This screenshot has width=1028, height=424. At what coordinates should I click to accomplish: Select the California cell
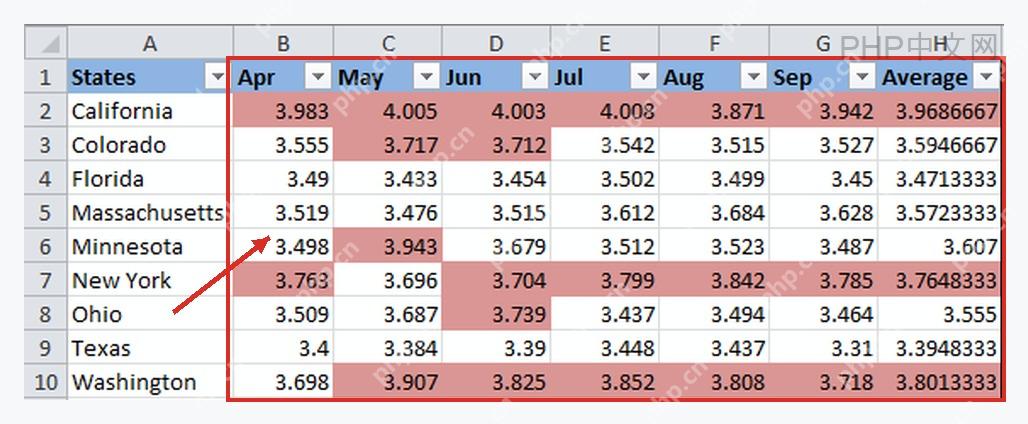tap(150, 111)
